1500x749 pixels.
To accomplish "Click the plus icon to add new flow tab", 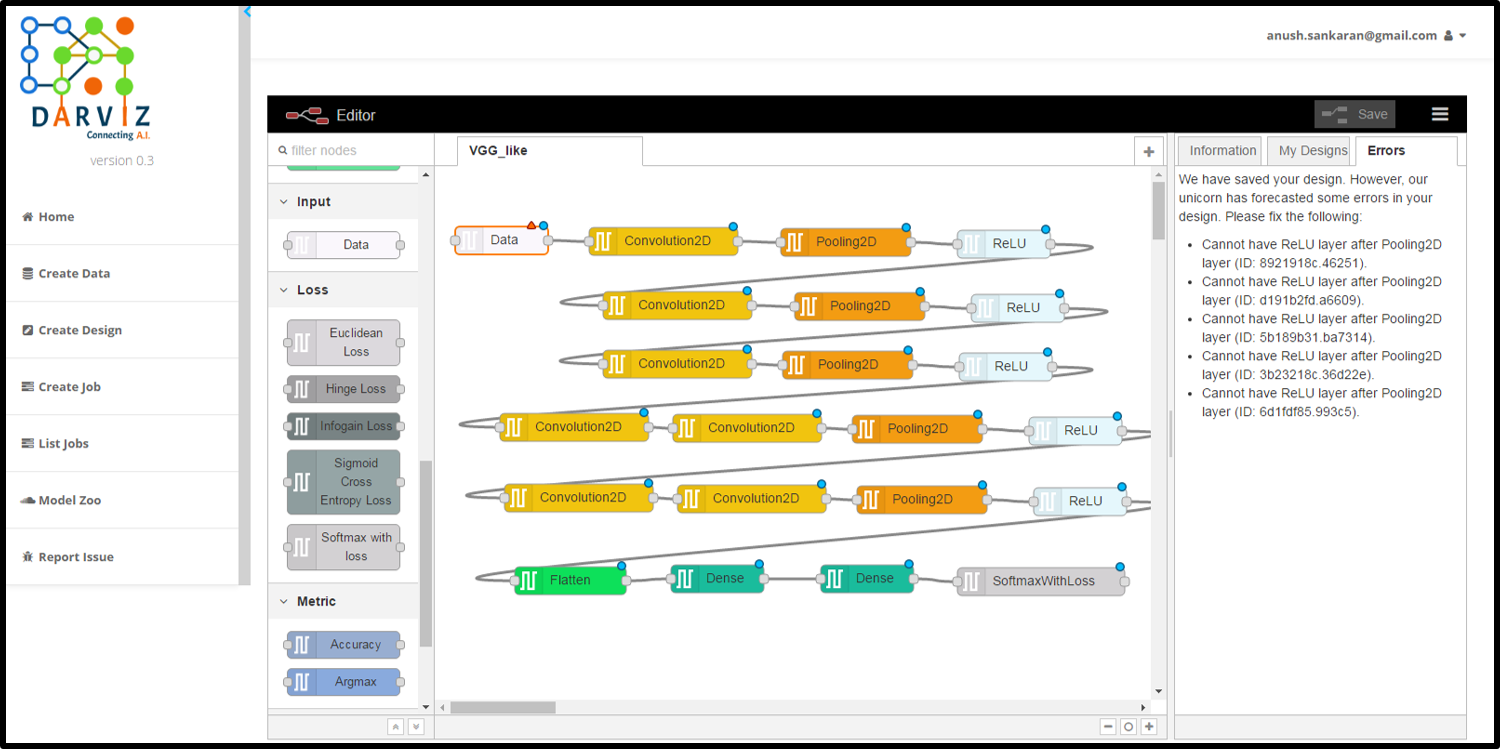I will click(1148, 151).
